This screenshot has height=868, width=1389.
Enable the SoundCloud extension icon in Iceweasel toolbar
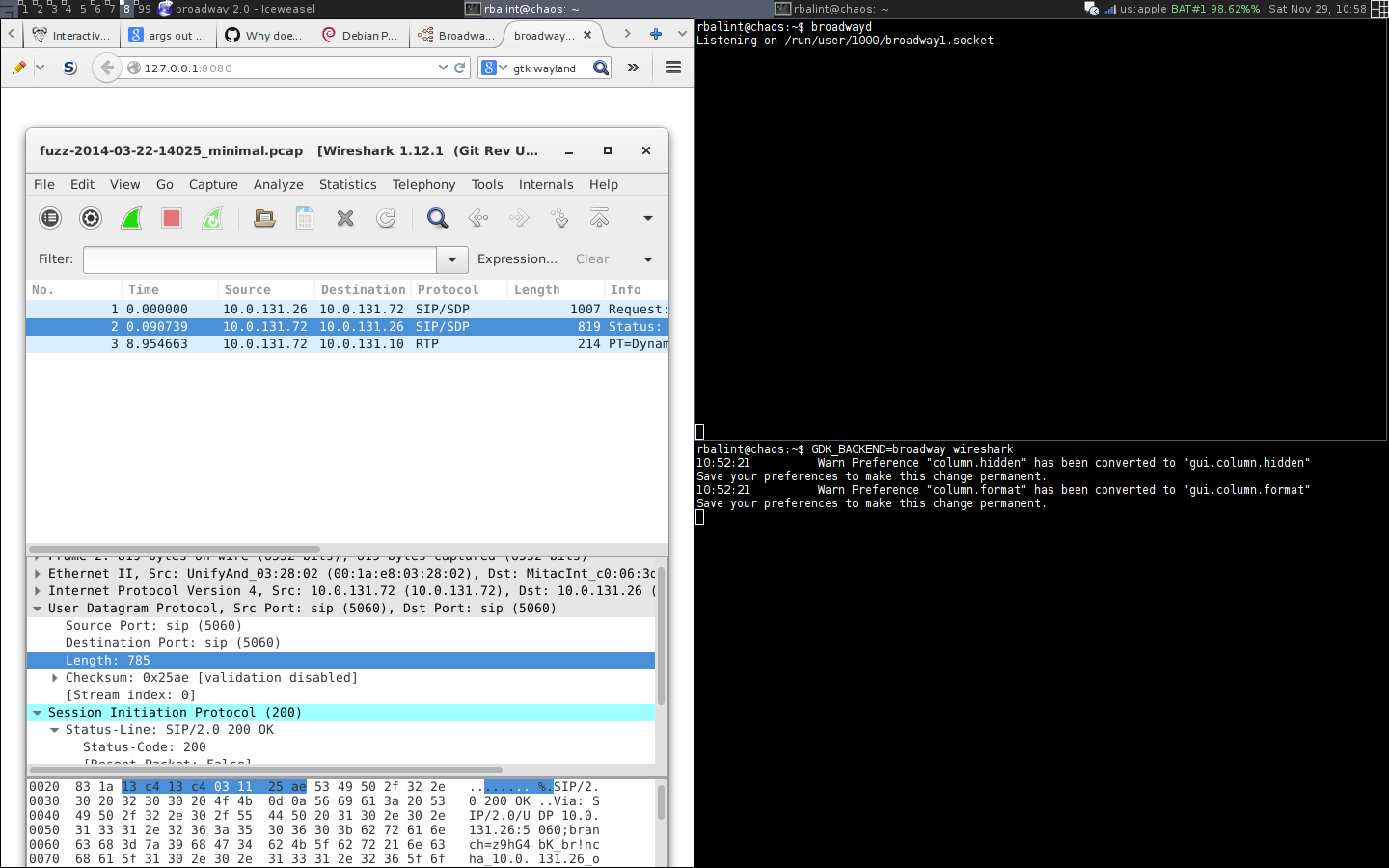pyautogui.click(x=68, y=68)
